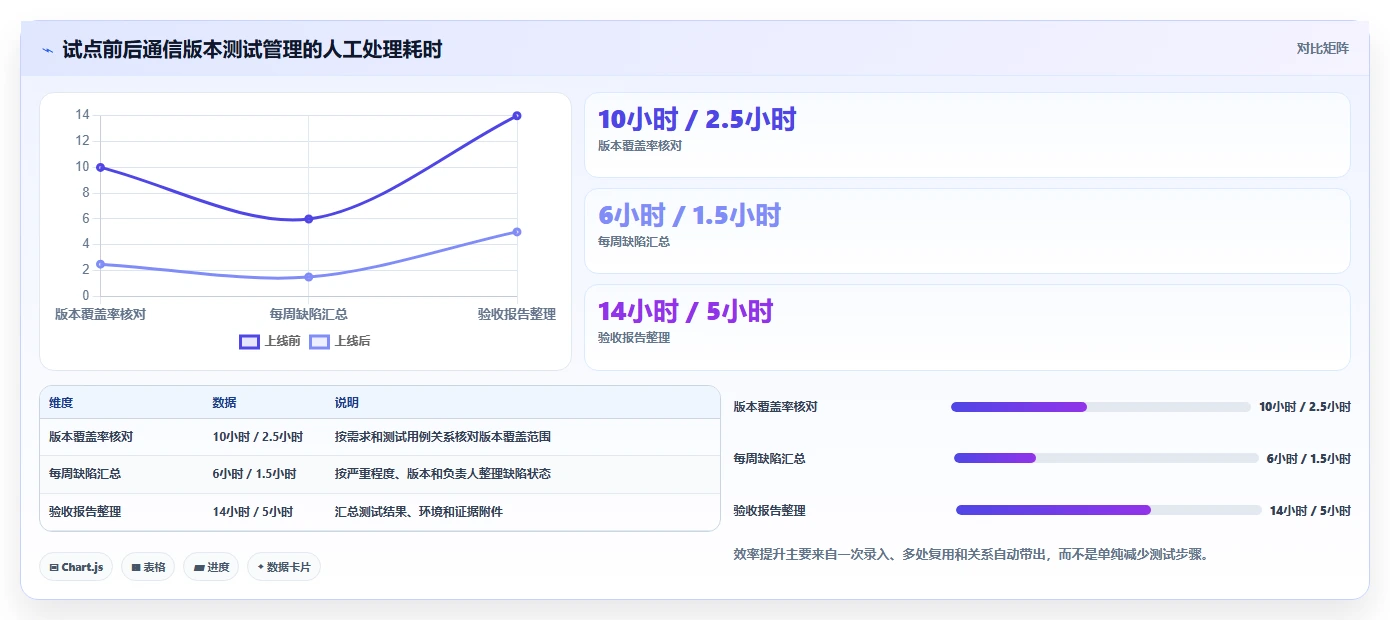Click the x-axis label 版本覆盖率核对

100,314
